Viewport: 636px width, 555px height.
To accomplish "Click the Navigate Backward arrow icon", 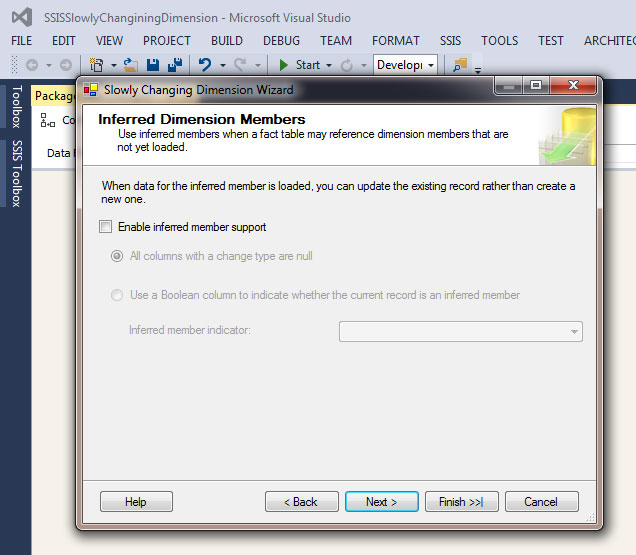I will click(32, 65).
